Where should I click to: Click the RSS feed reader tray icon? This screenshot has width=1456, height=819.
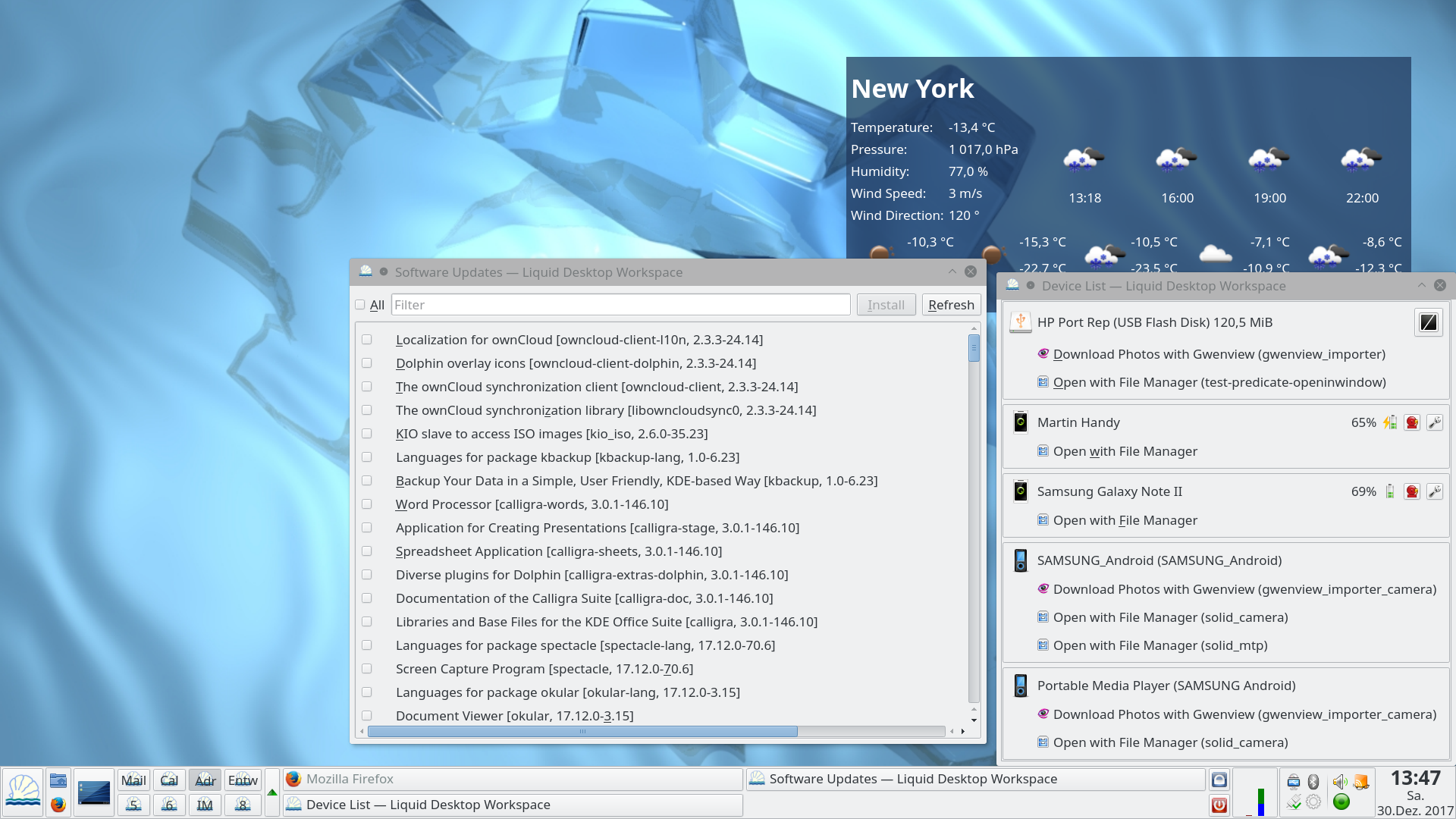(1361, 781)
